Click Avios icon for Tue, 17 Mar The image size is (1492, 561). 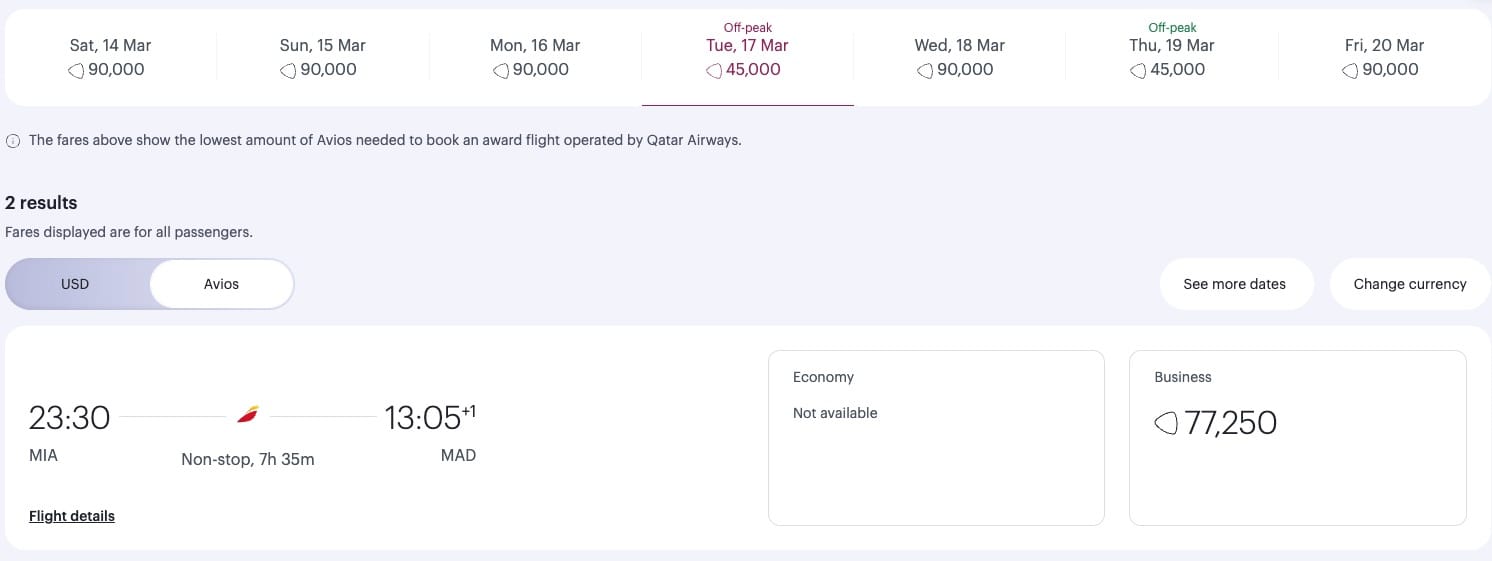[x=714, y=71]
